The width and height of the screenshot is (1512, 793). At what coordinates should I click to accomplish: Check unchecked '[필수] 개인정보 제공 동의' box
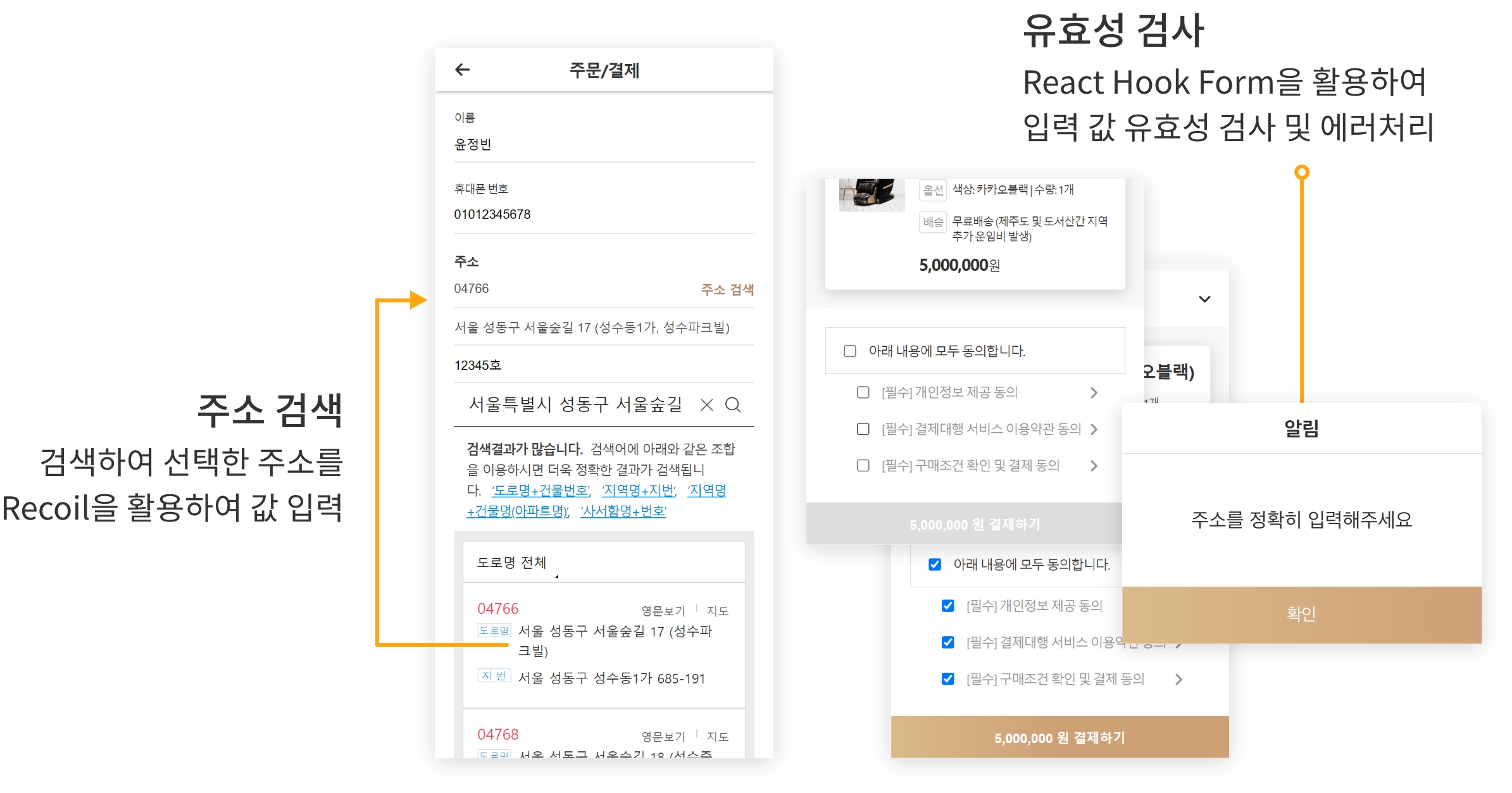coord(863,392)
